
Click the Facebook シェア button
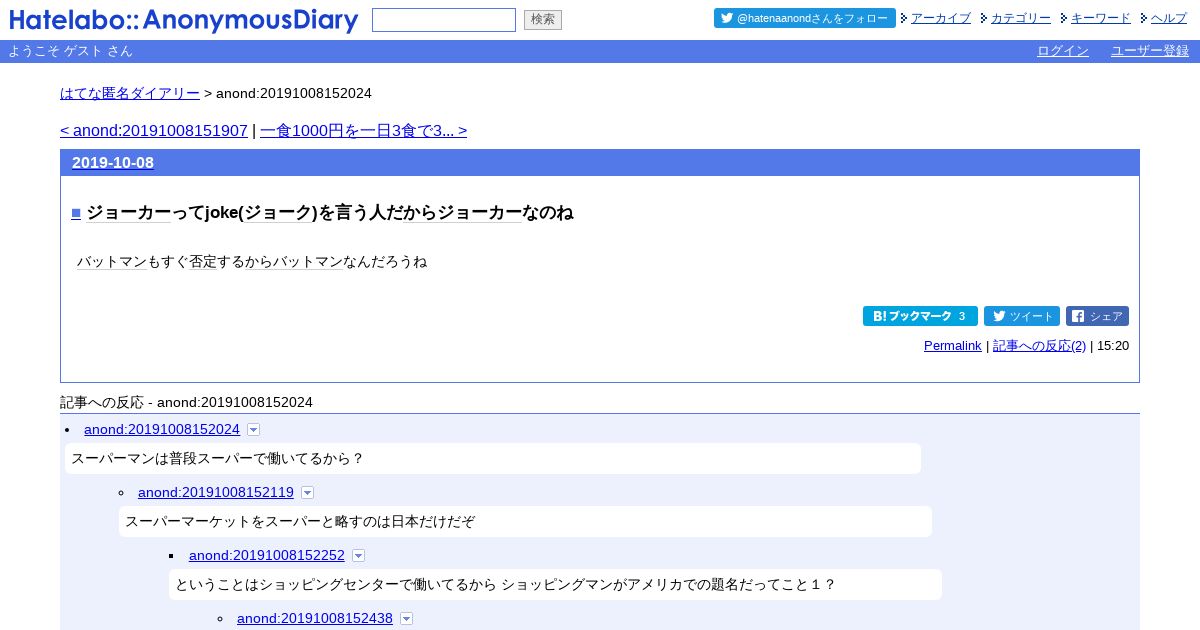tap(1097, 316)
